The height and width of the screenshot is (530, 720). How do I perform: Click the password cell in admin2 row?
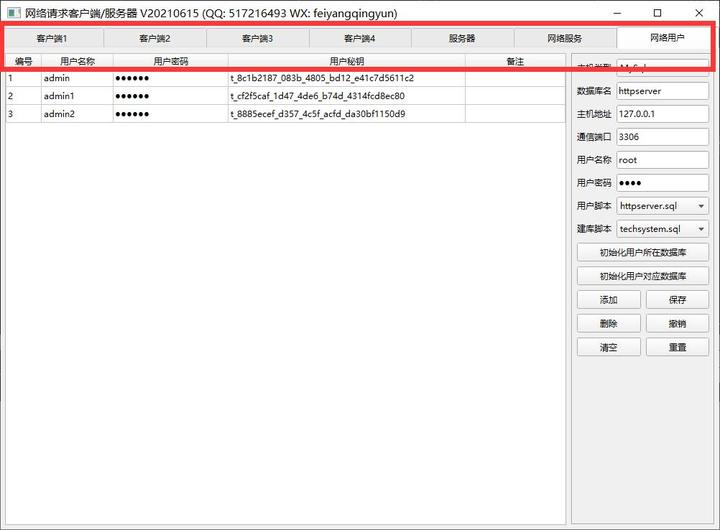[x=170, y=114]
